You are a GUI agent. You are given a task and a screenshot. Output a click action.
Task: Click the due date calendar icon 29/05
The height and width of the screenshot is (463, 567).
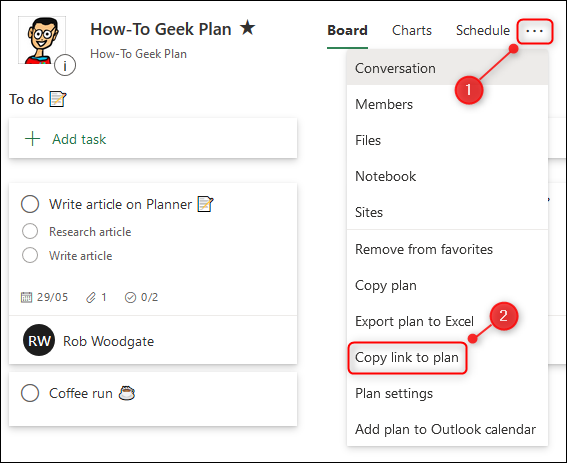click(26, 297)
